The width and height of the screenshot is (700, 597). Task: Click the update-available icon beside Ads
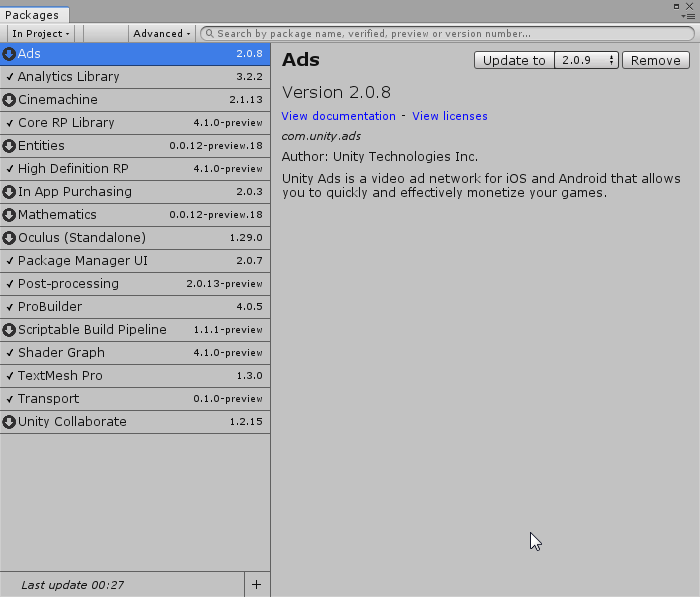(x=9, y=54)
